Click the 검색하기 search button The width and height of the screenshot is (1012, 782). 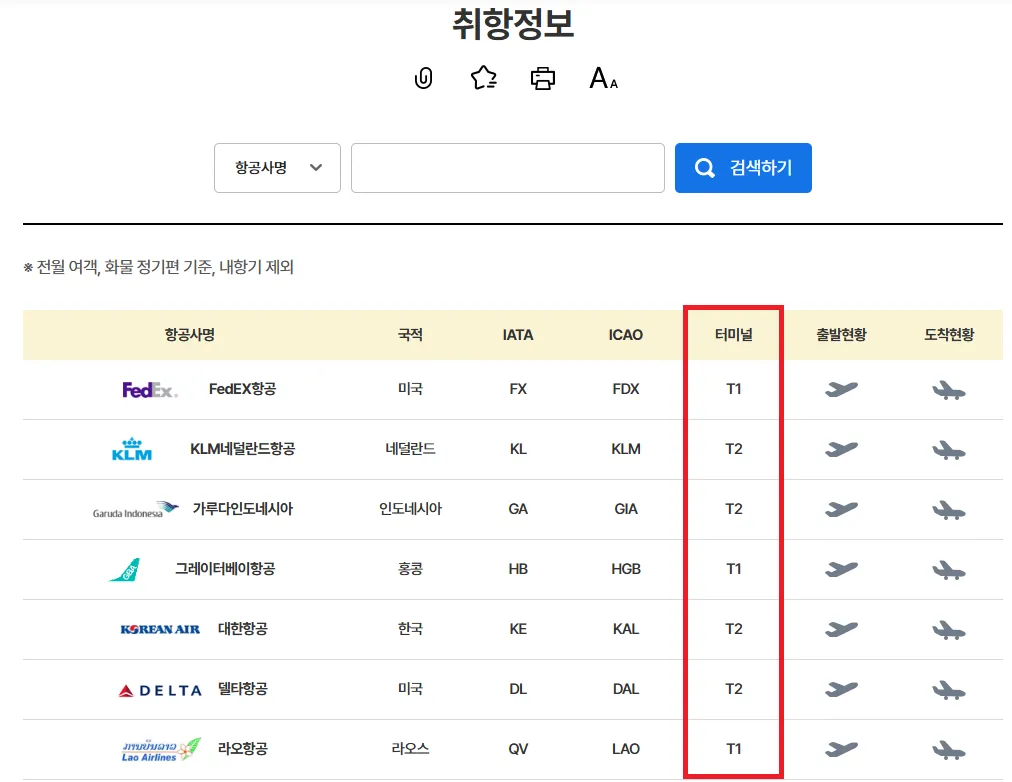pyautogui.click(x=743, y=168)
